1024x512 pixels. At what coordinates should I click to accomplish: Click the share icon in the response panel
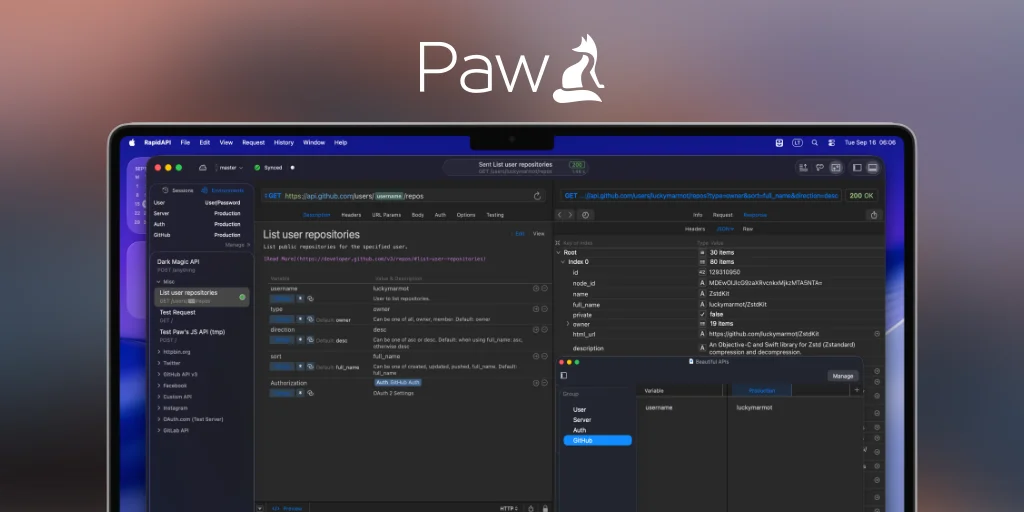874,214
